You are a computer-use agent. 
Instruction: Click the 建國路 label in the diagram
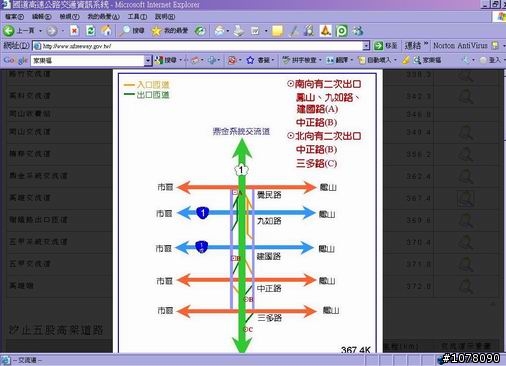click(x=269, y=256)
